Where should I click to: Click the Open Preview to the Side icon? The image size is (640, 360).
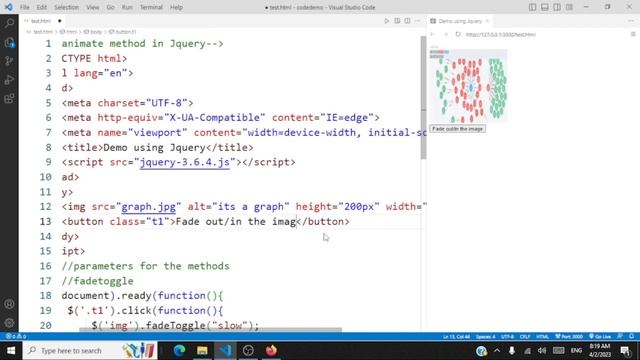coord(397,21)
